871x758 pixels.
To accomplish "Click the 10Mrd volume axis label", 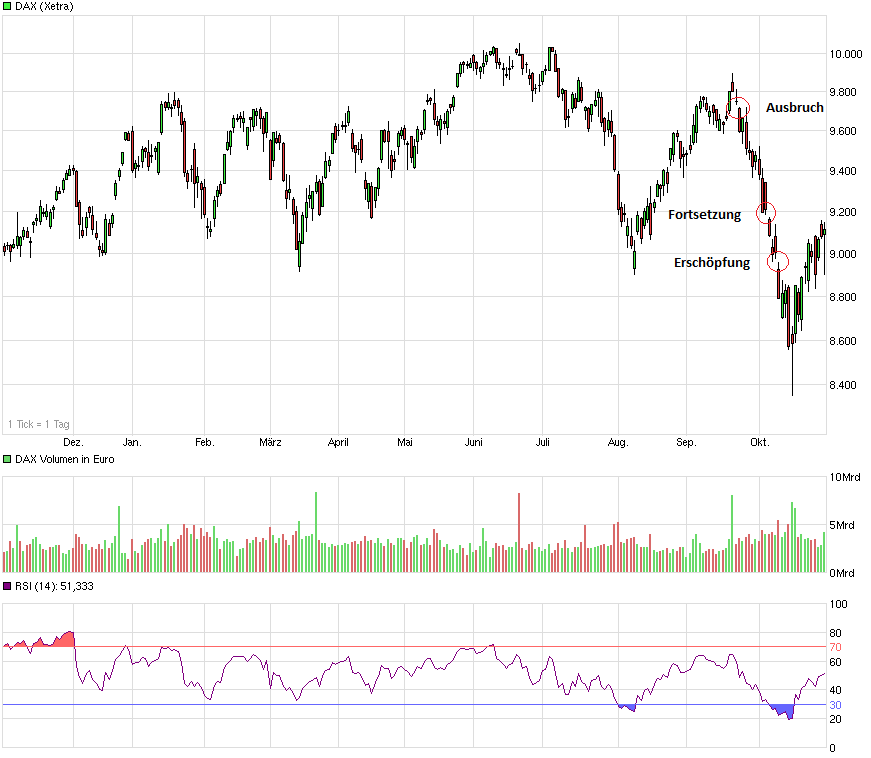I will [845, 478].
